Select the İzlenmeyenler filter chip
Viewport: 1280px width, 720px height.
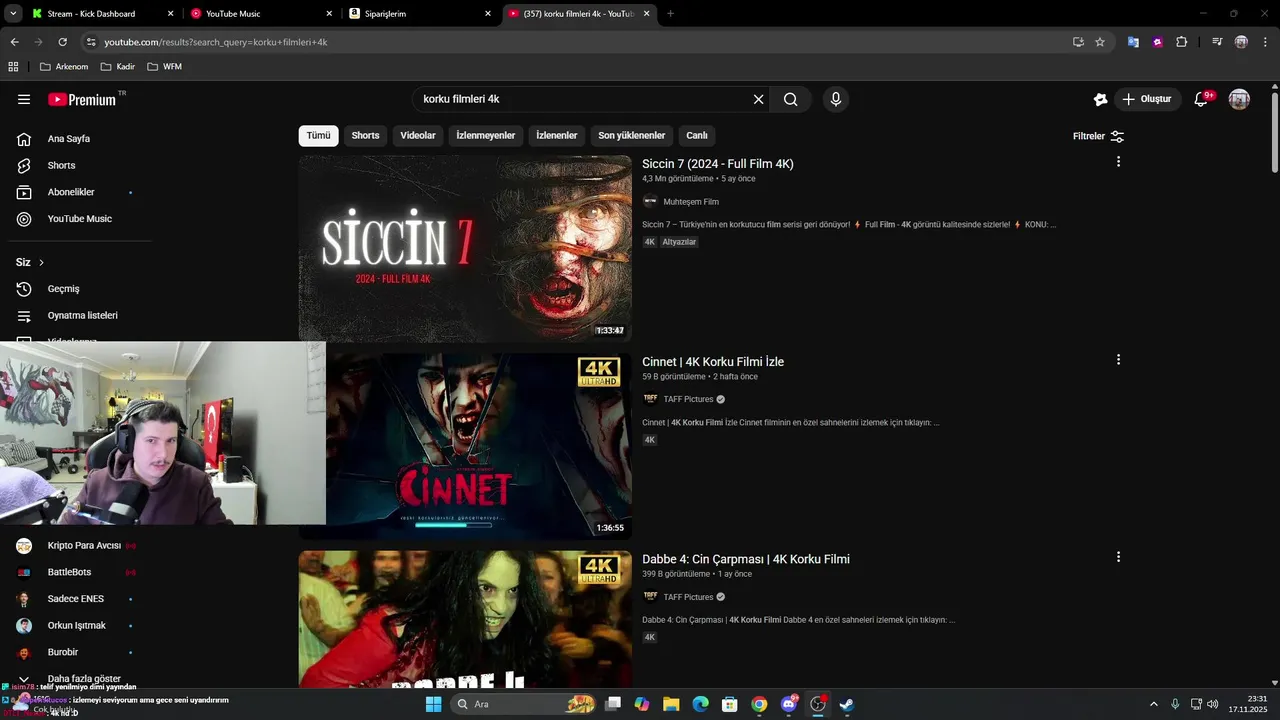tap(486, 135)
